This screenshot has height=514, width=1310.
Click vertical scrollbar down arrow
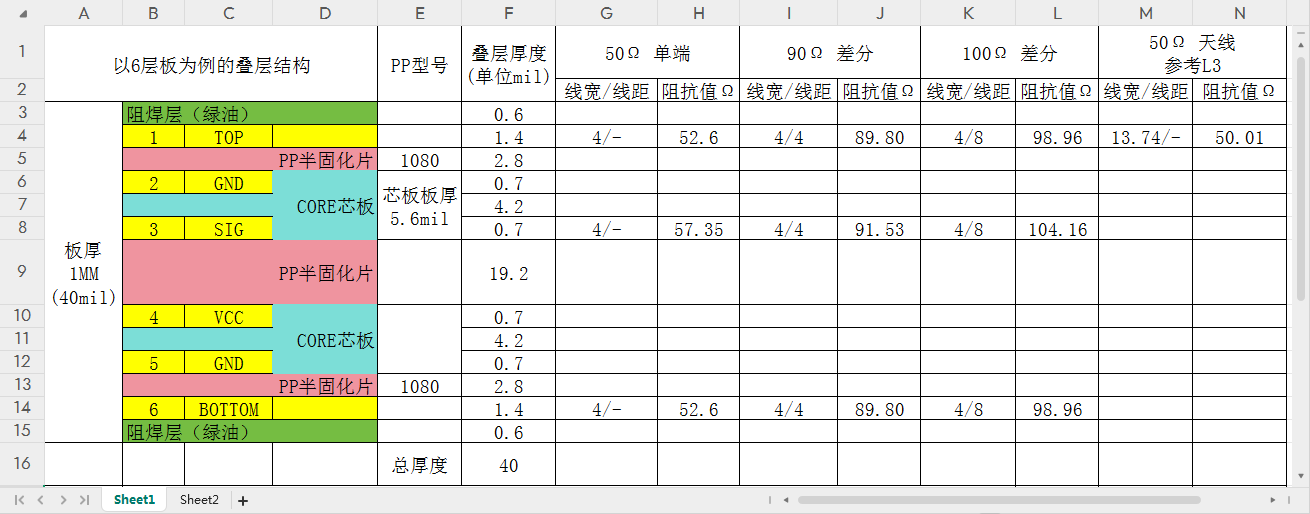[x=1299, y=475]
